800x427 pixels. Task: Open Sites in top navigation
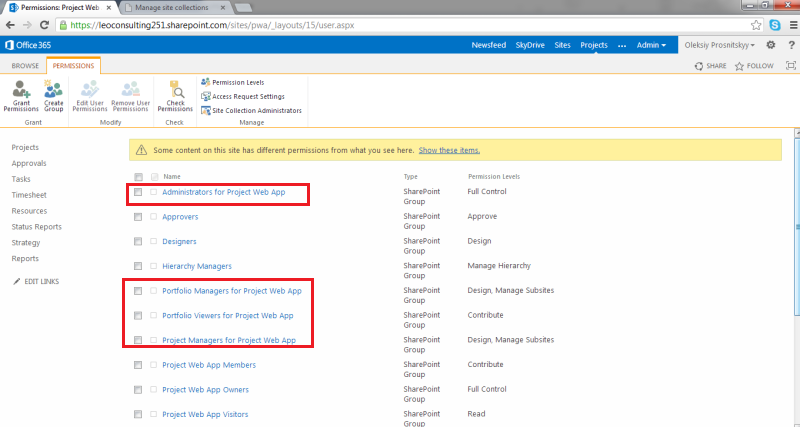tap(562, 45)
